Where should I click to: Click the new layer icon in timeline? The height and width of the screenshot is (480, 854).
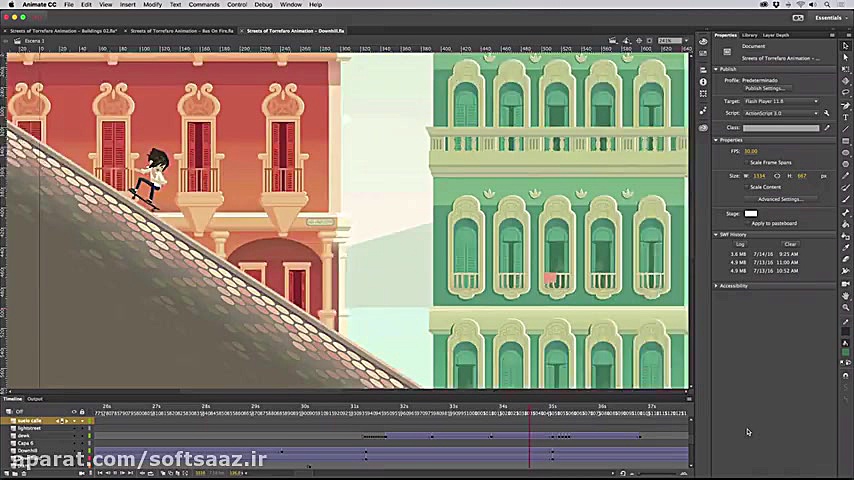(7, 473)
